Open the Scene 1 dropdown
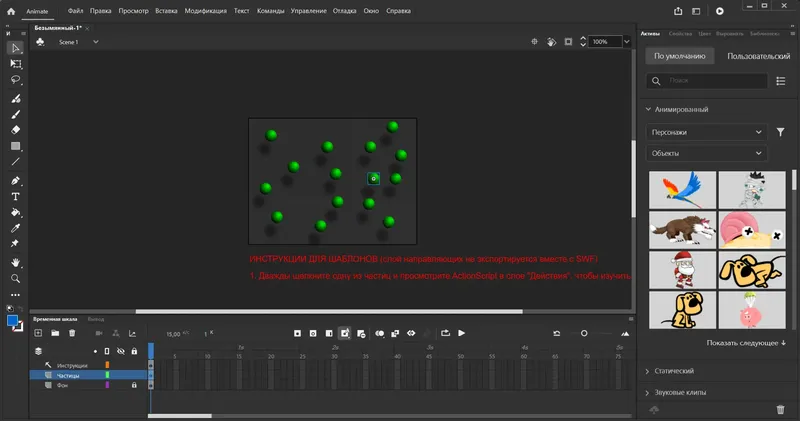Screen dimensions: 800x421 click(95, 42)
